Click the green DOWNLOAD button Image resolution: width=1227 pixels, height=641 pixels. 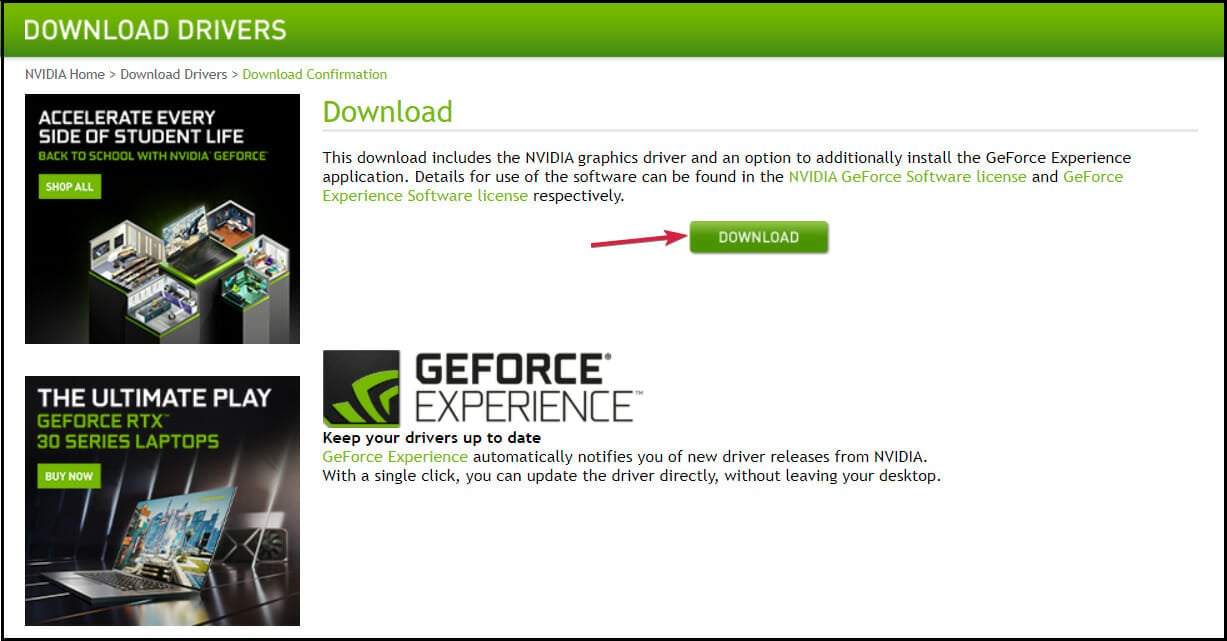click(759, 237)
